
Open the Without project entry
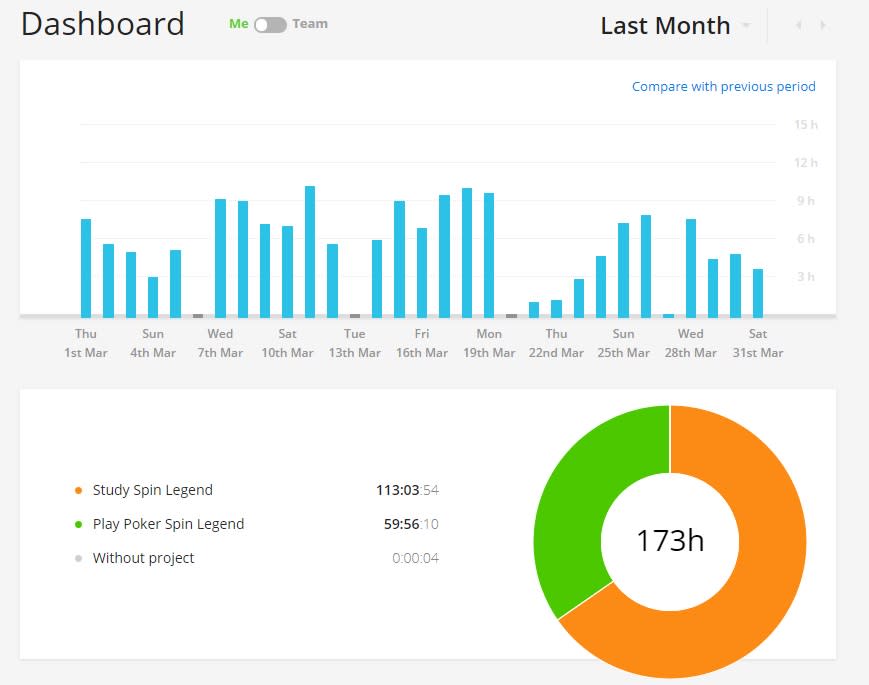point(144,558)
